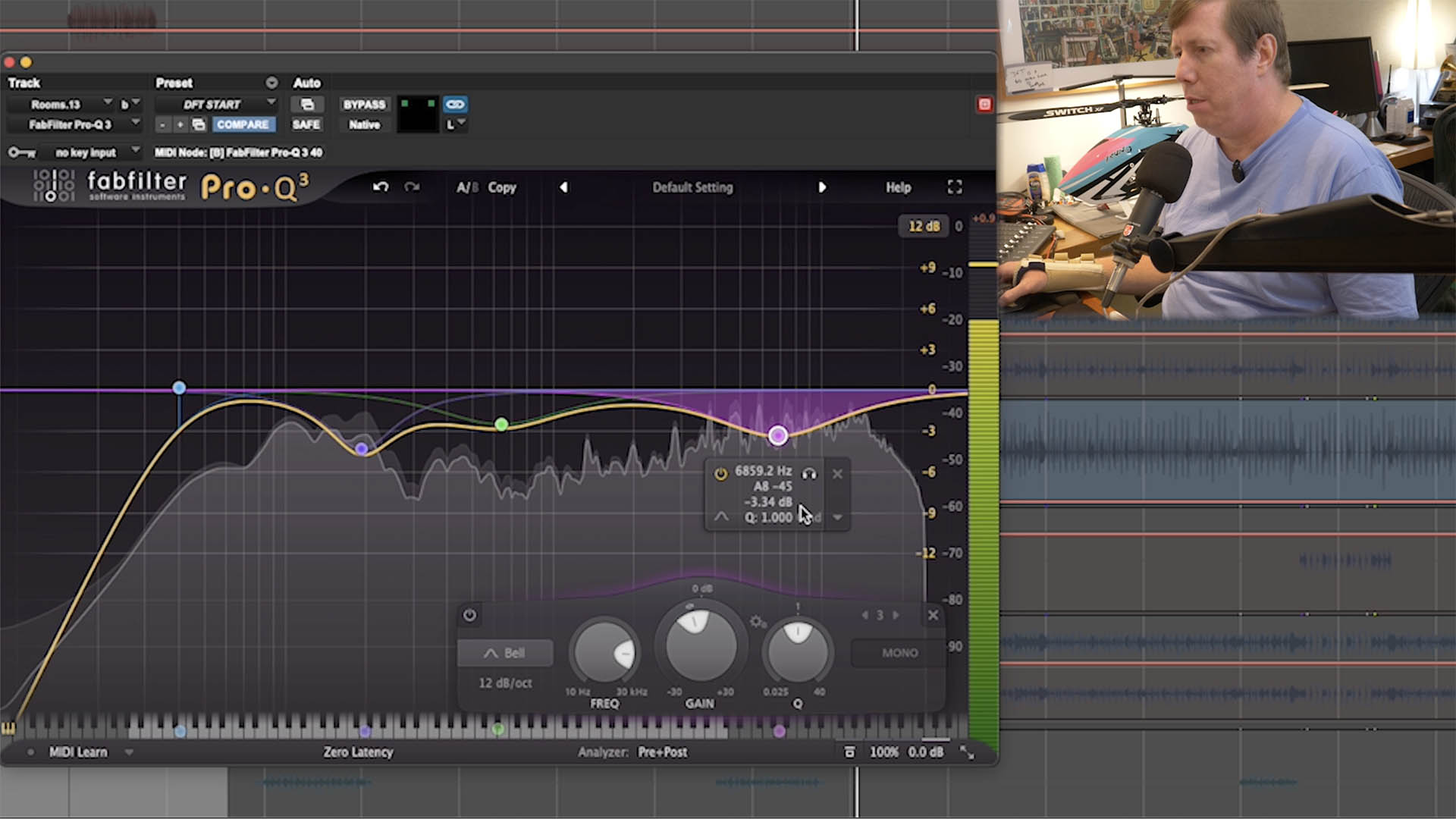The height and width of the screenshot is (819, 1456).
Task: Toggle band enable power in controls panel
Action: pyautogui.click(x=469, y=615)
